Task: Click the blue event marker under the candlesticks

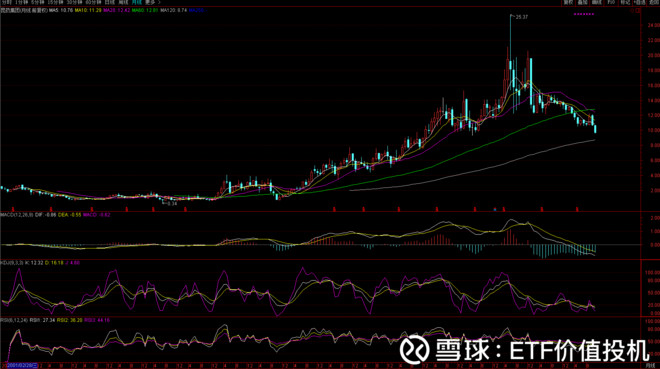Action: 495,210
